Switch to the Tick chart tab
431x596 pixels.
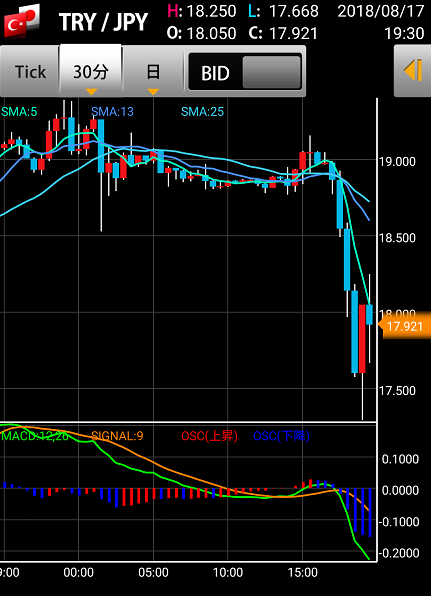click(30, 71)
